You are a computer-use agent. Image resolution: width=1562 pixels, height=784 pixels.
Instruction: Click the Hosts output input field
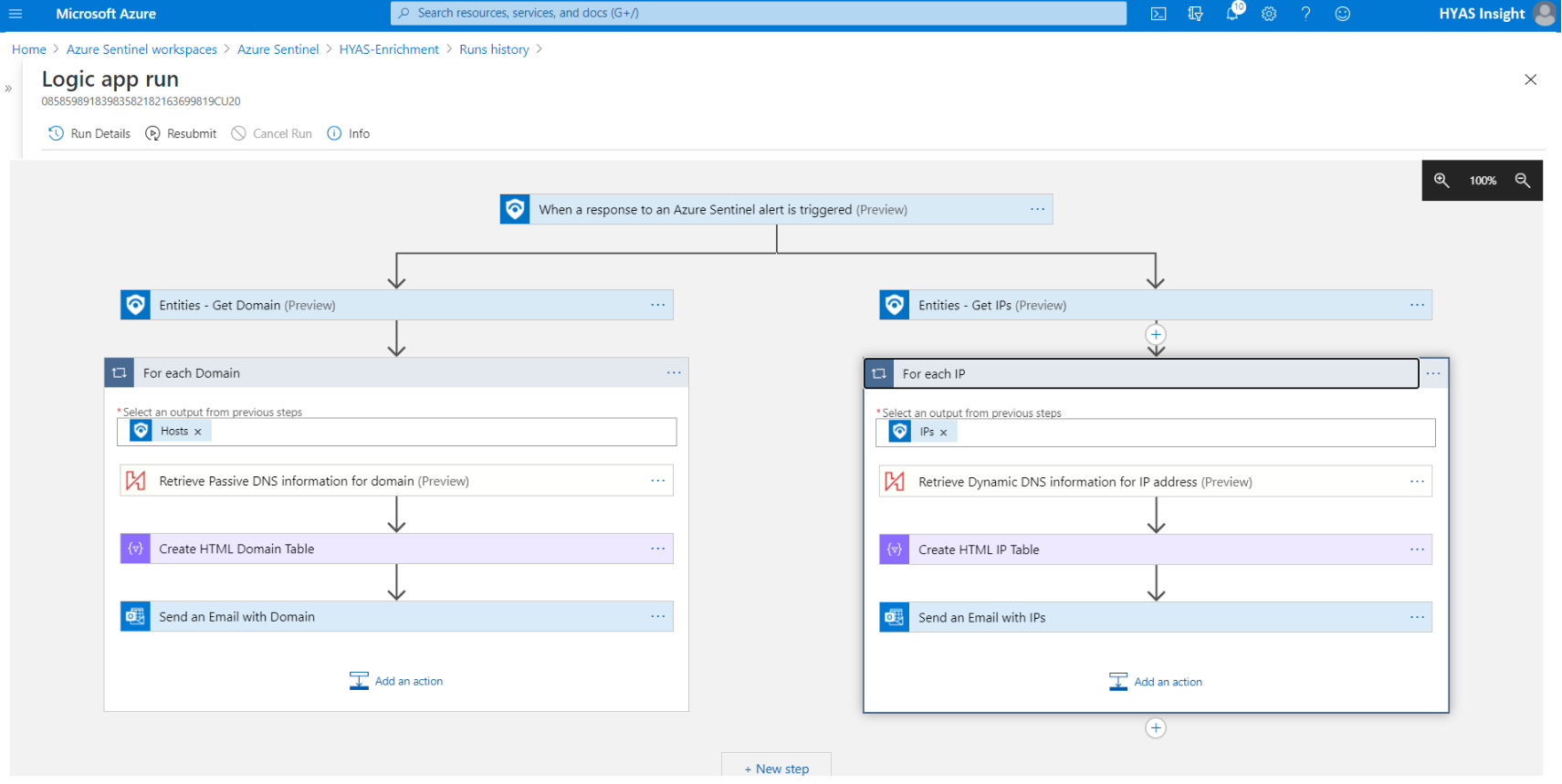click(396, 432)
